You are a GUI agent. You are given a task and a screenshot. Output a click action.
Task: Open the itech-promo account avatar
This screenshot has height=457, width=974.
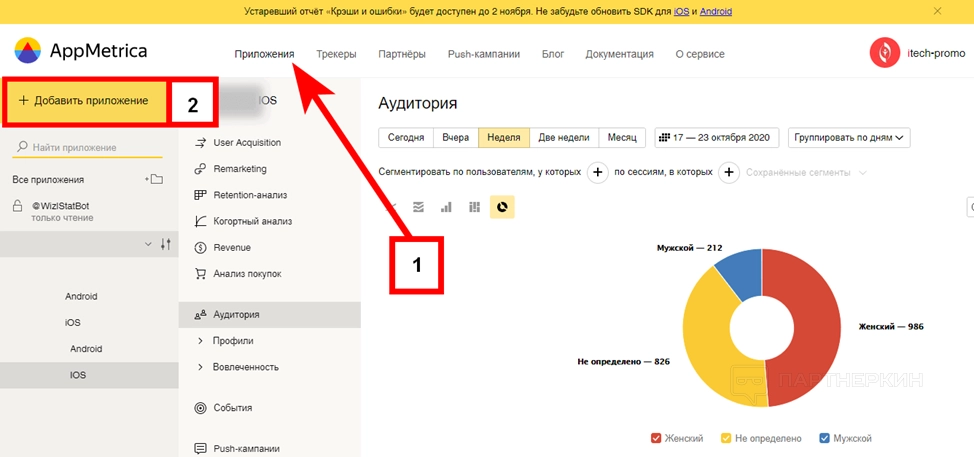[884, 53]
